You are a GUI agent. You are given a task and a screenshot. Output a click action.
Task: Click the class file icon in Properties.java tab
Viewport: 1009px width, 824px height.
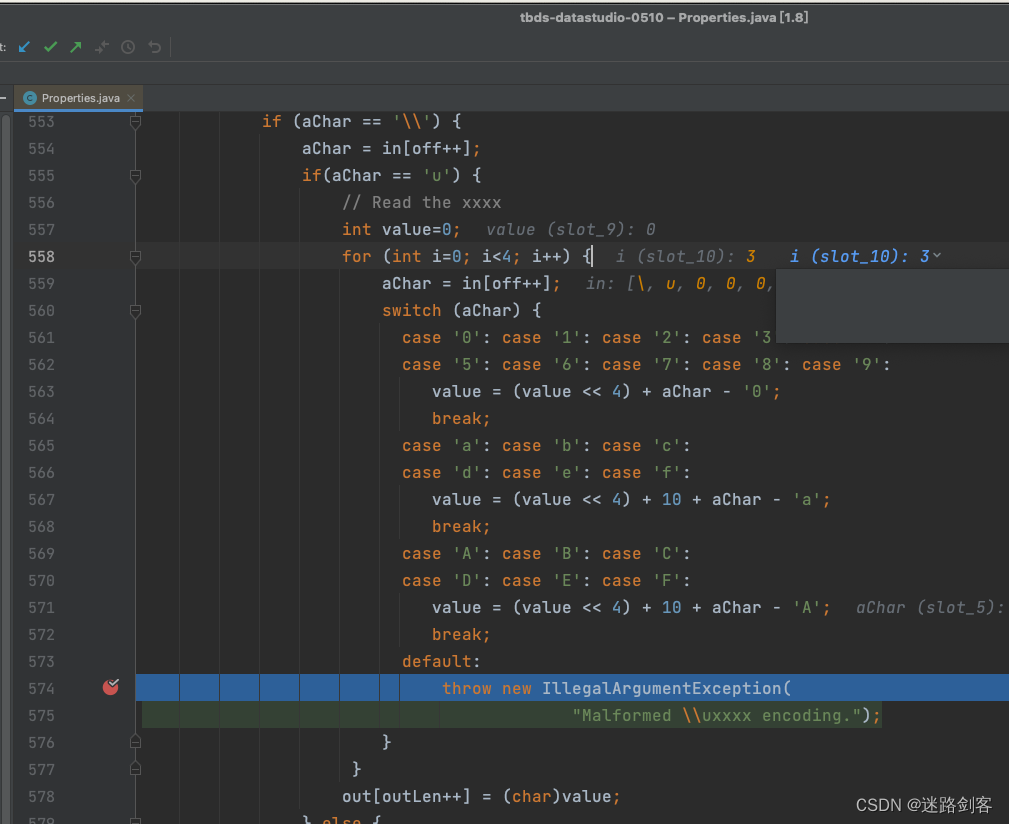tap(30, 98)
